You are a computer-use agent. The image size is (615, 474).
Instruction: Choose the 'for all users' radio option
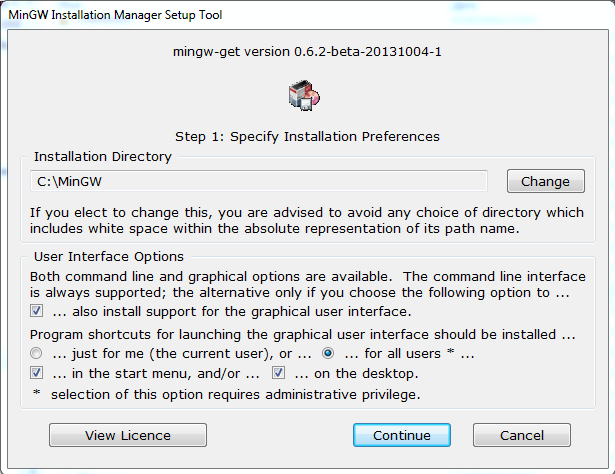[326, 353]
